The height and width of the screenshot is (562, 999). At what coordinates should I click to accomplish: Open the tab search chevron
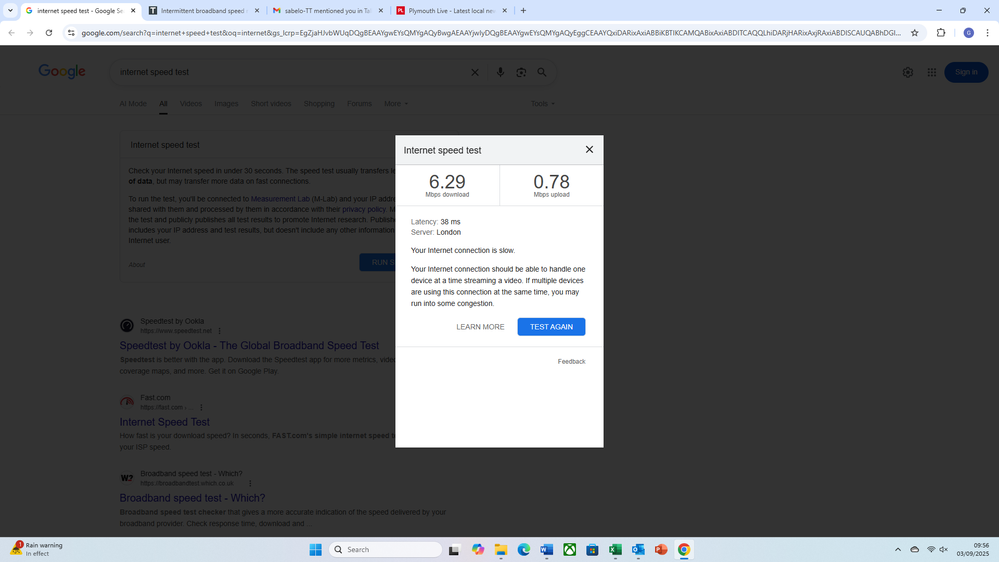(10, 10)
